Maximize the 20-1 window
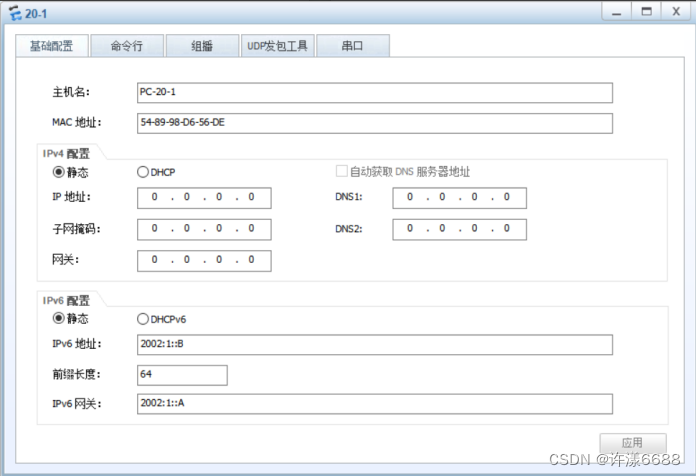The width and height of the screenshot is (696, 476). (x=647, y=12)
